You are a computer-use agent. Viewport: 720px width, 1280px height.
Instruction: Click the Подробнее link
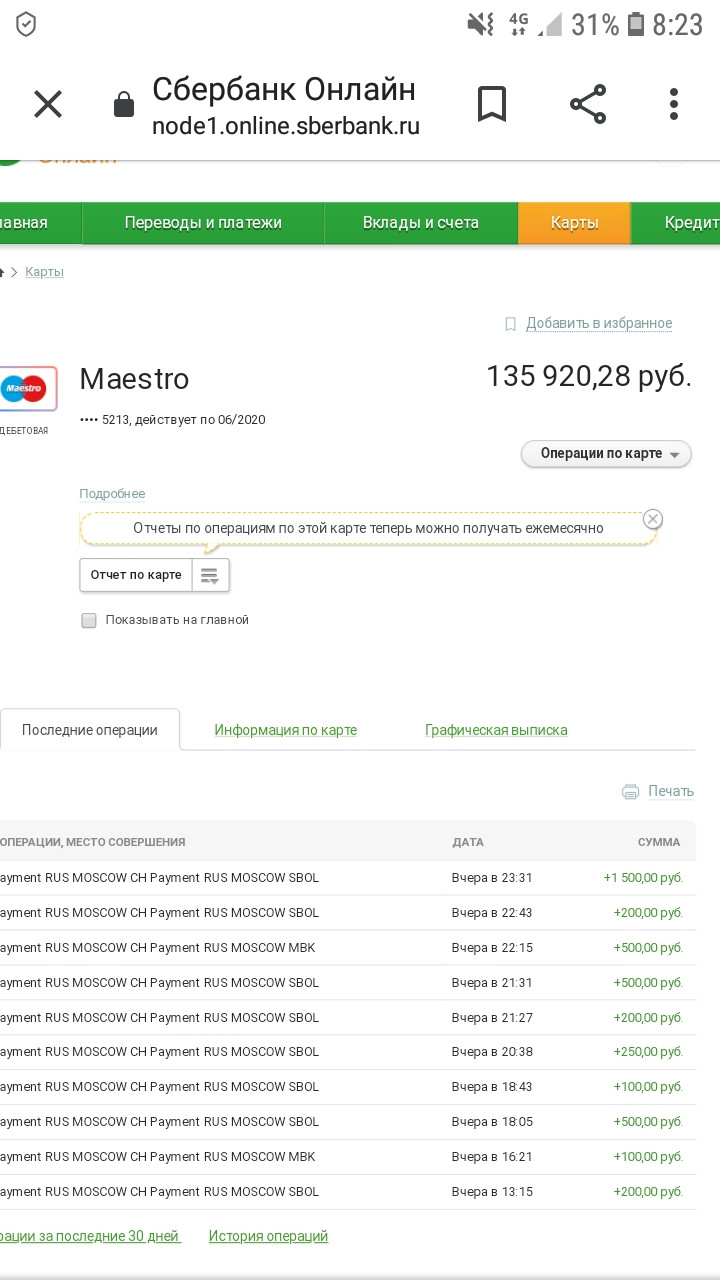click(112, 494)
